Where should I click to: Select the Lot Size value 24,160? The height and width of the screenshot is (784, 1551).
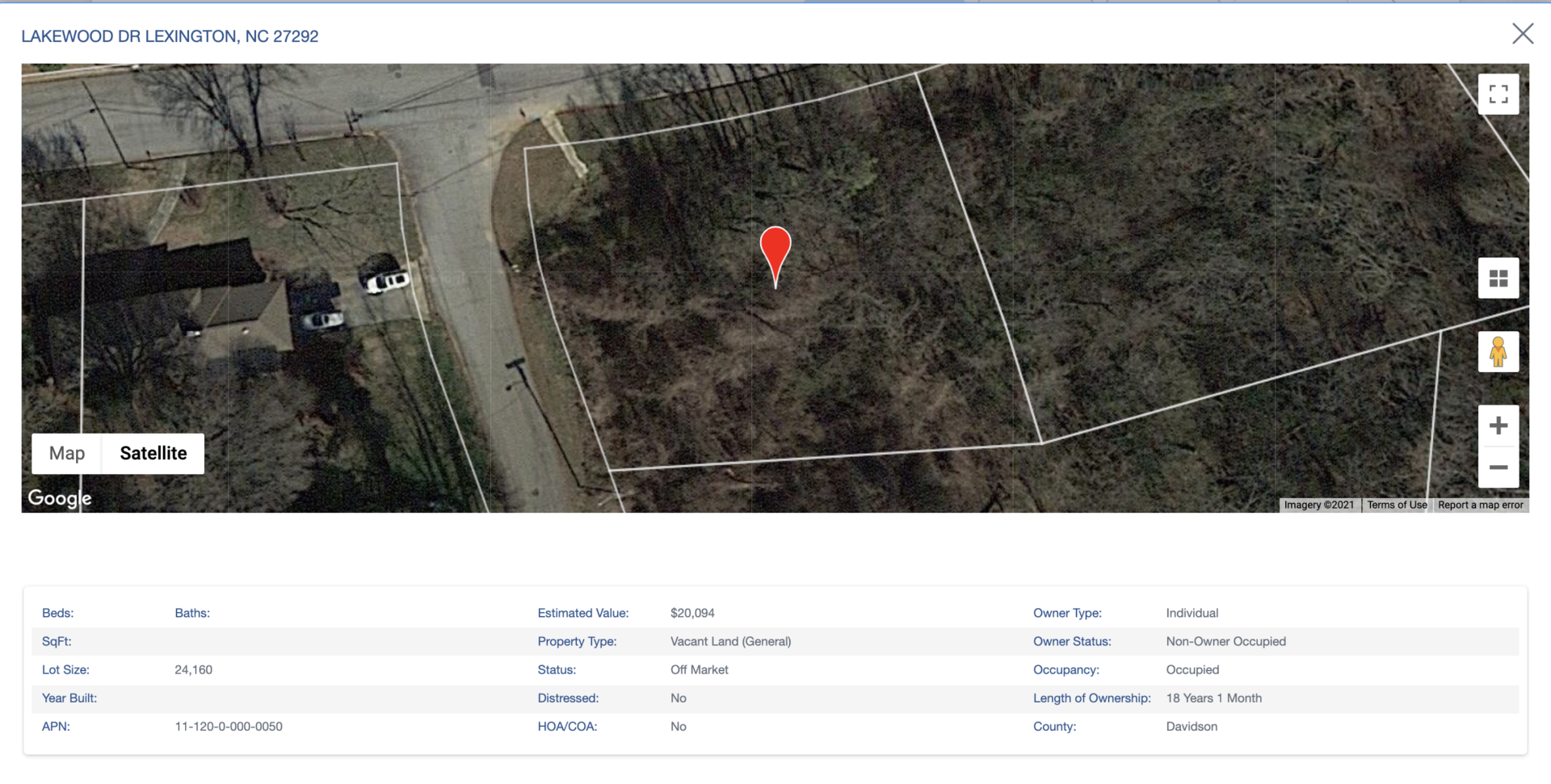[194, 670]
